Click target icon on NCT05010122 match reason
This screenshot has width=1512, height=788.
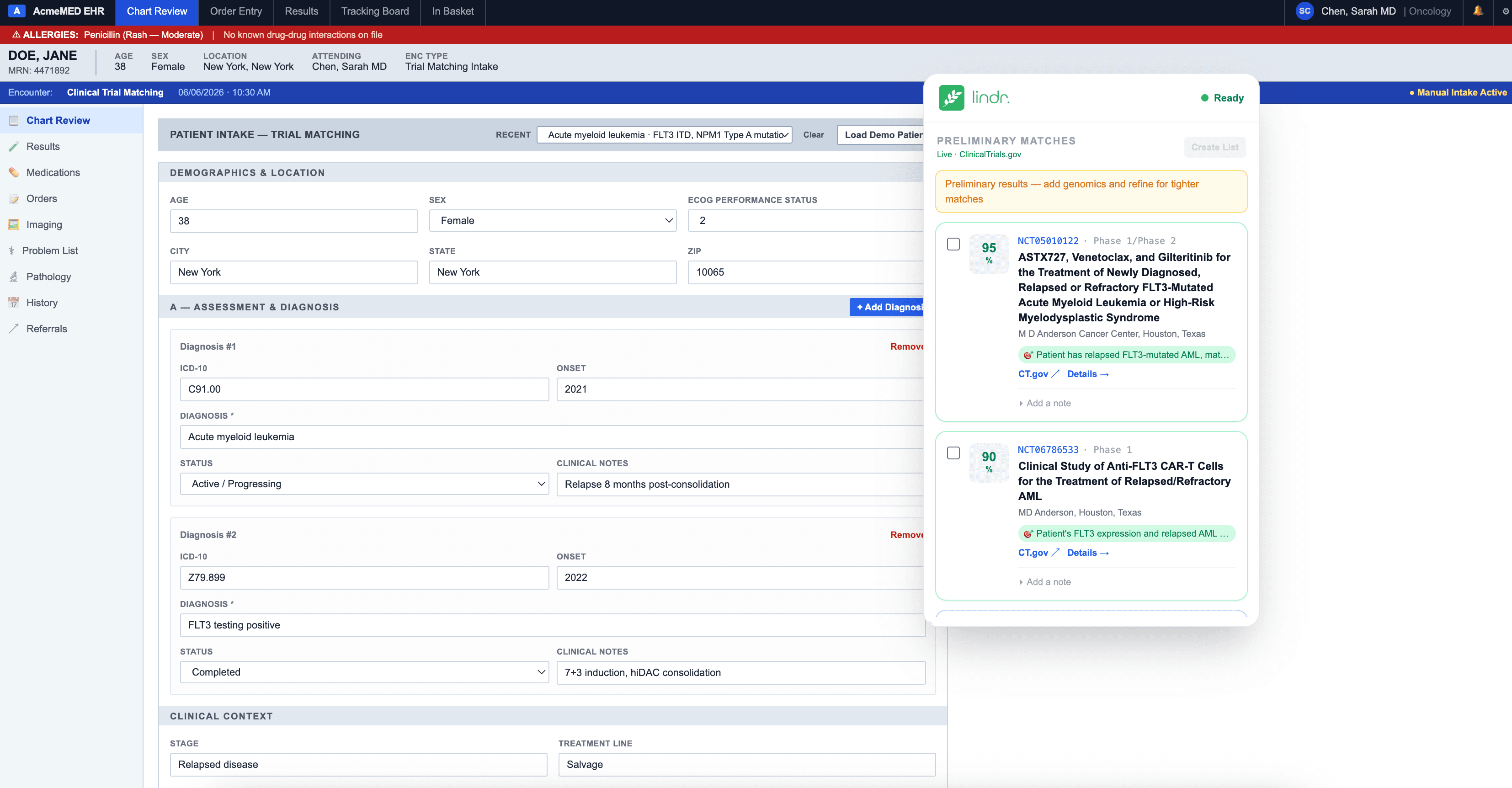1028,355
